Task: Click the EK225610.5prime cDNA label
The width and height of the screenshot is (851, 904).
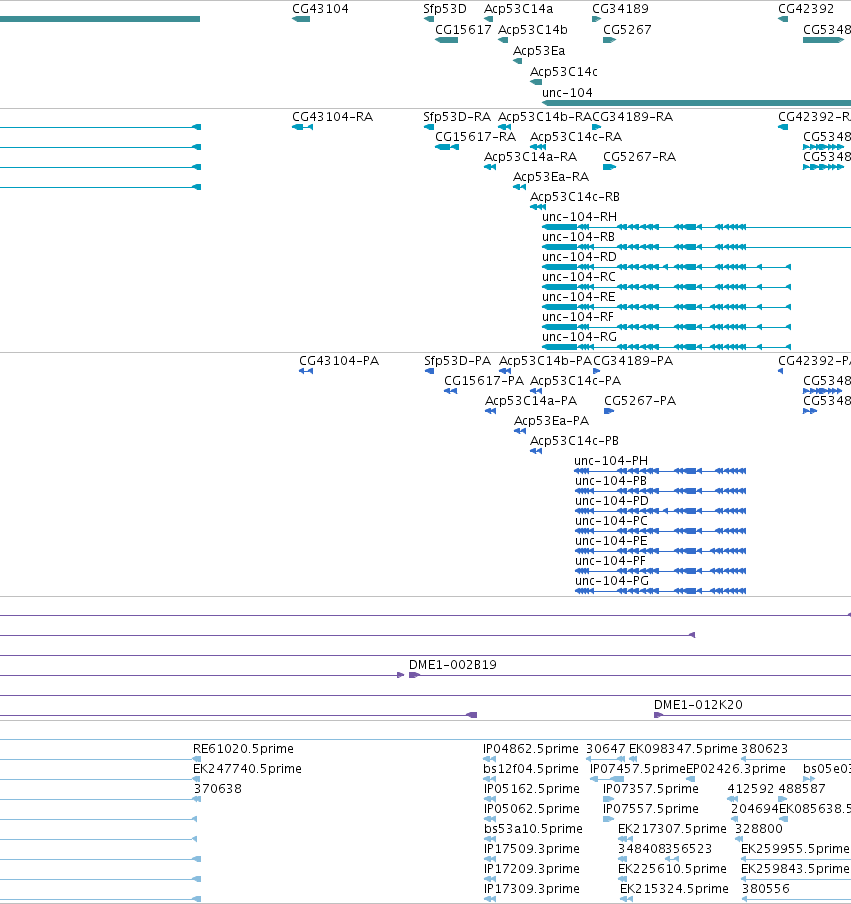Action: [x=672, y=868]
